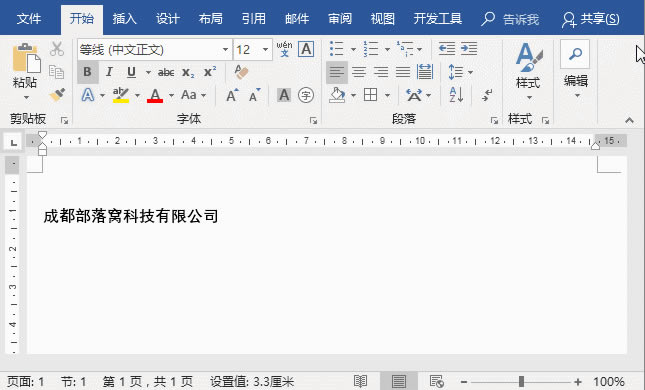Toggle Italic formatting
The width and height of the screenshot is (645, 390).
109,72
